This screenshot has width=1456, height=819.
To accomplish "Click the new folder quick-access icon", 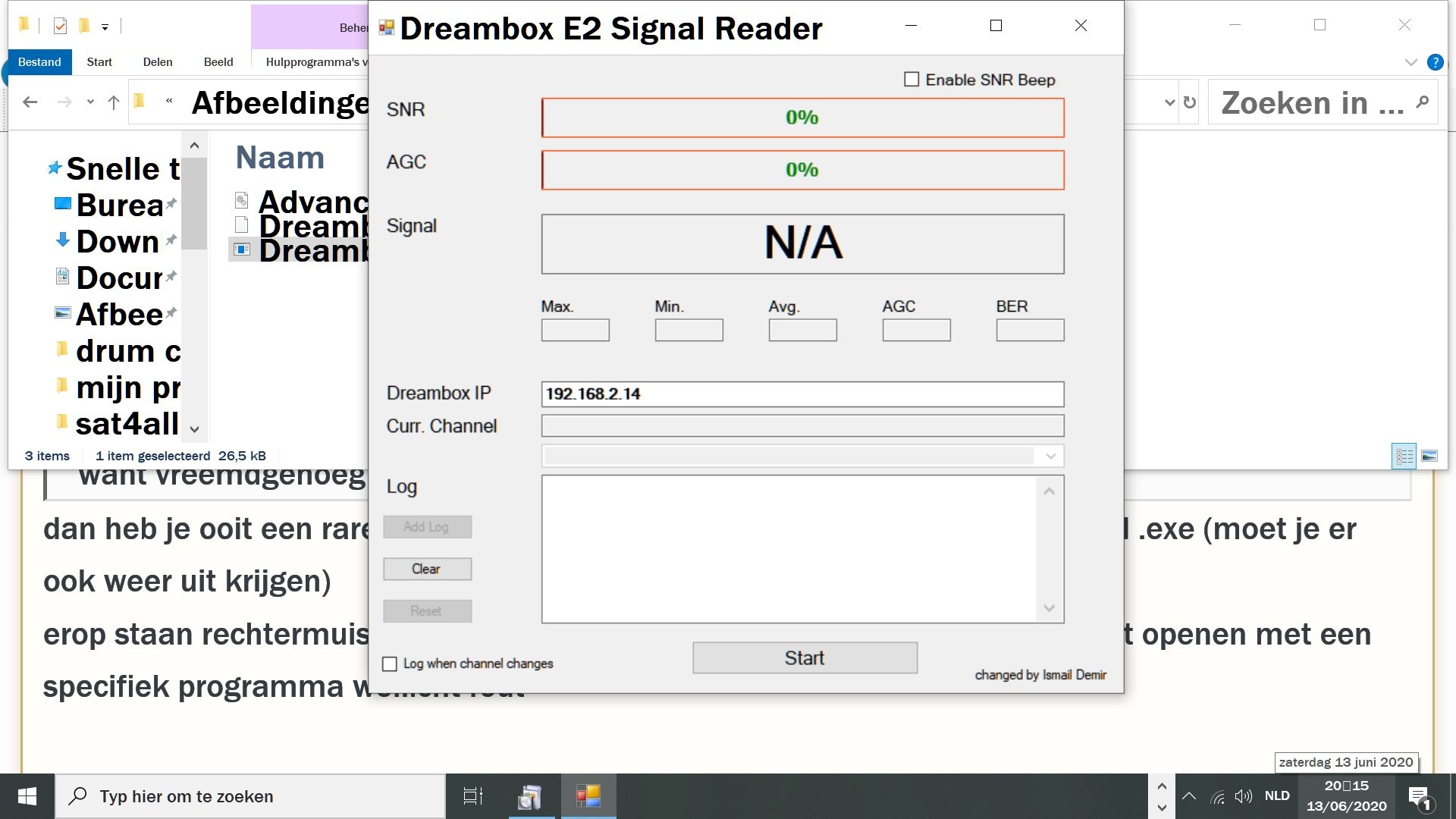I will tap(84, 27).
